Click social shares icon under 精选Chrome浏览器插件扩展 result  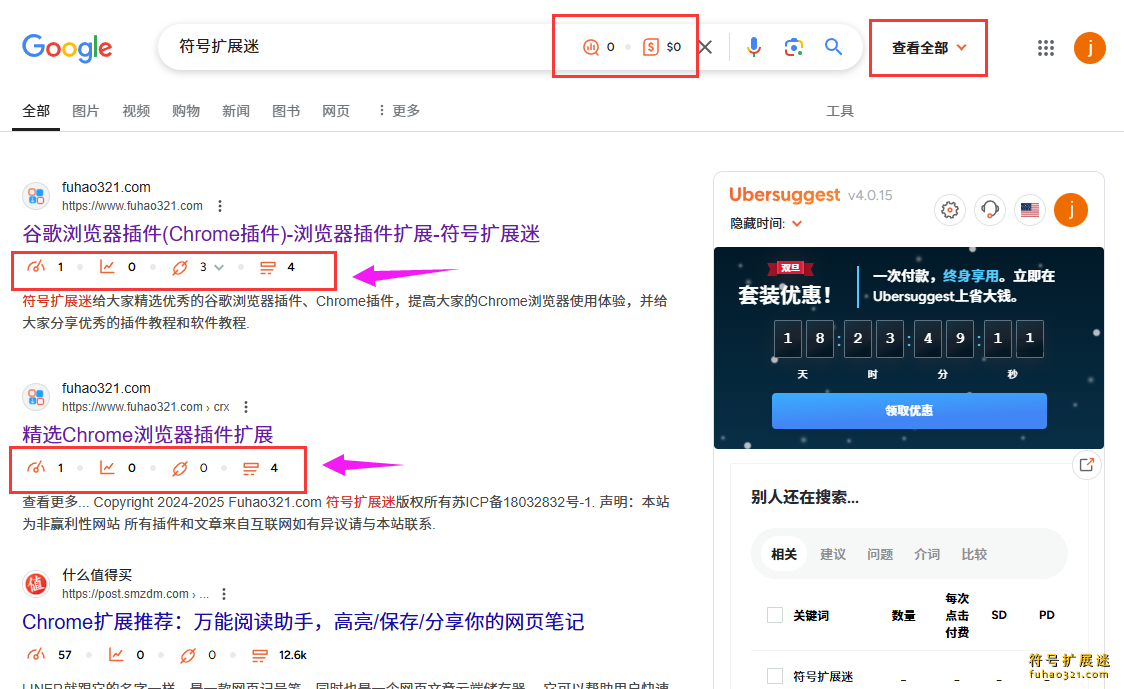(x=251, y=468)
